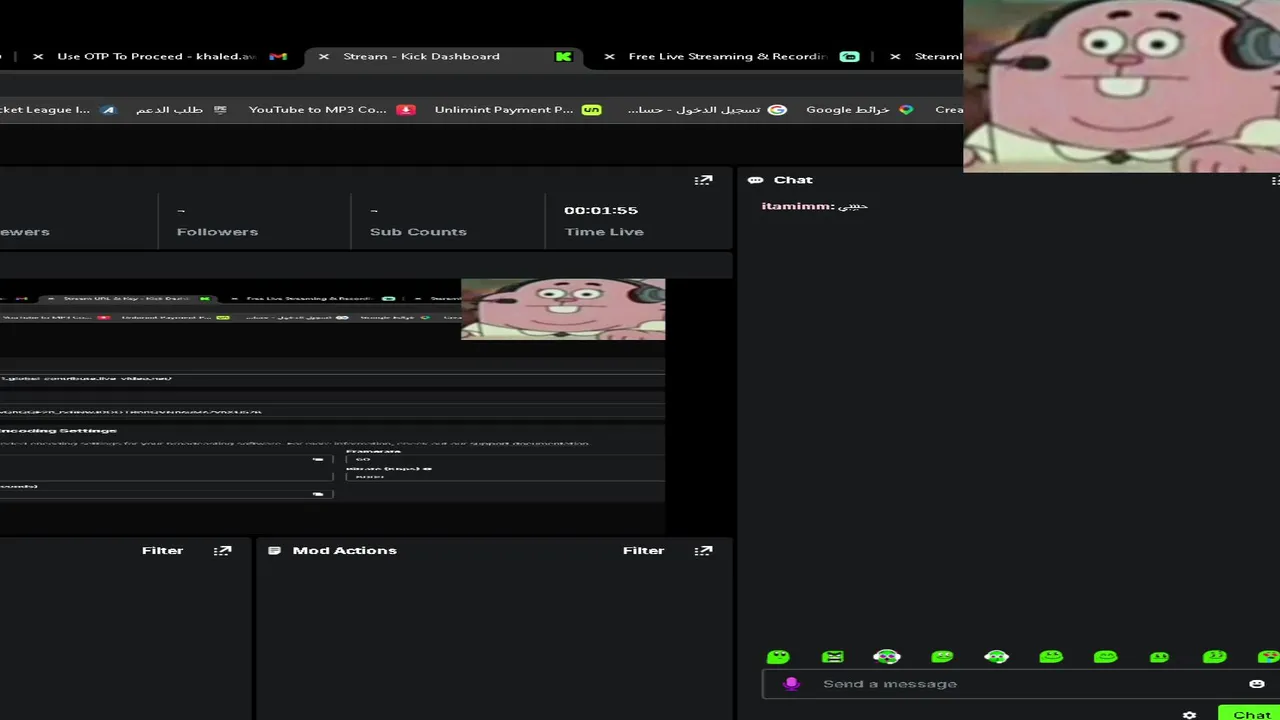Pop out the stream stats panel
This screenshot has width=1280, height=720.
[703, 180]
